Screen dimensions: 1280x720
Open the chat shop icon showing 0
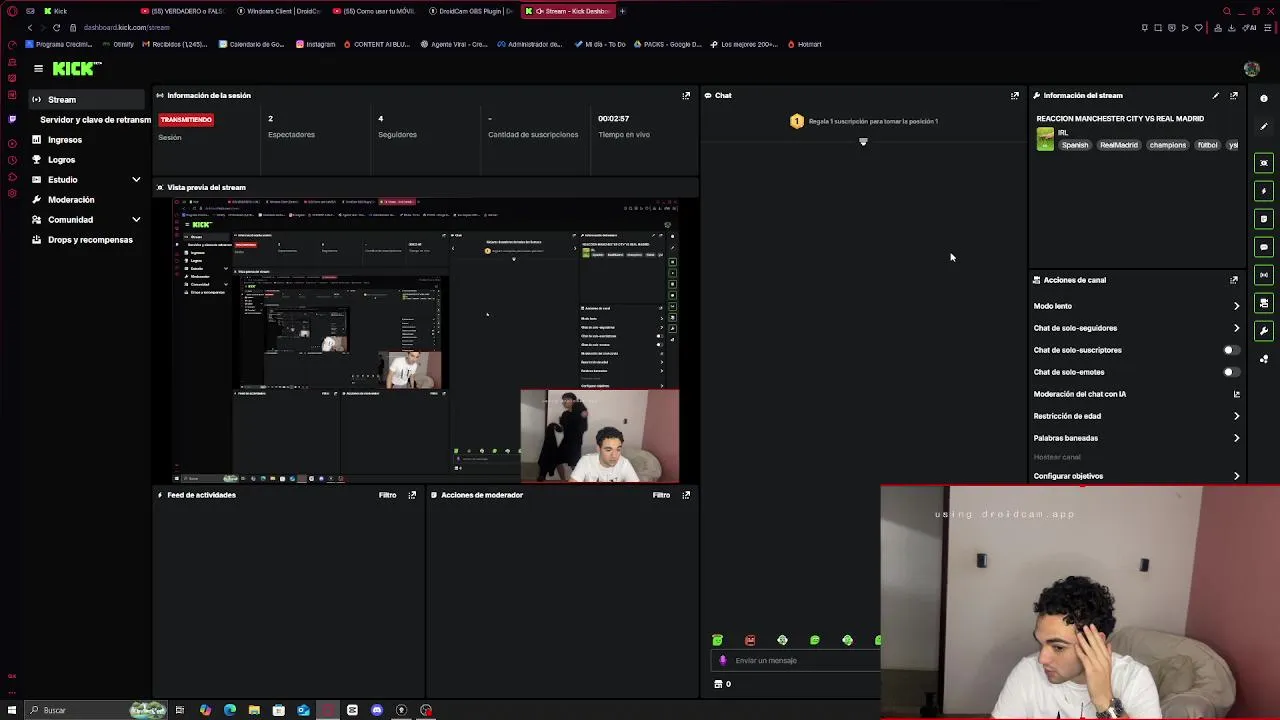tap(722, 684)
